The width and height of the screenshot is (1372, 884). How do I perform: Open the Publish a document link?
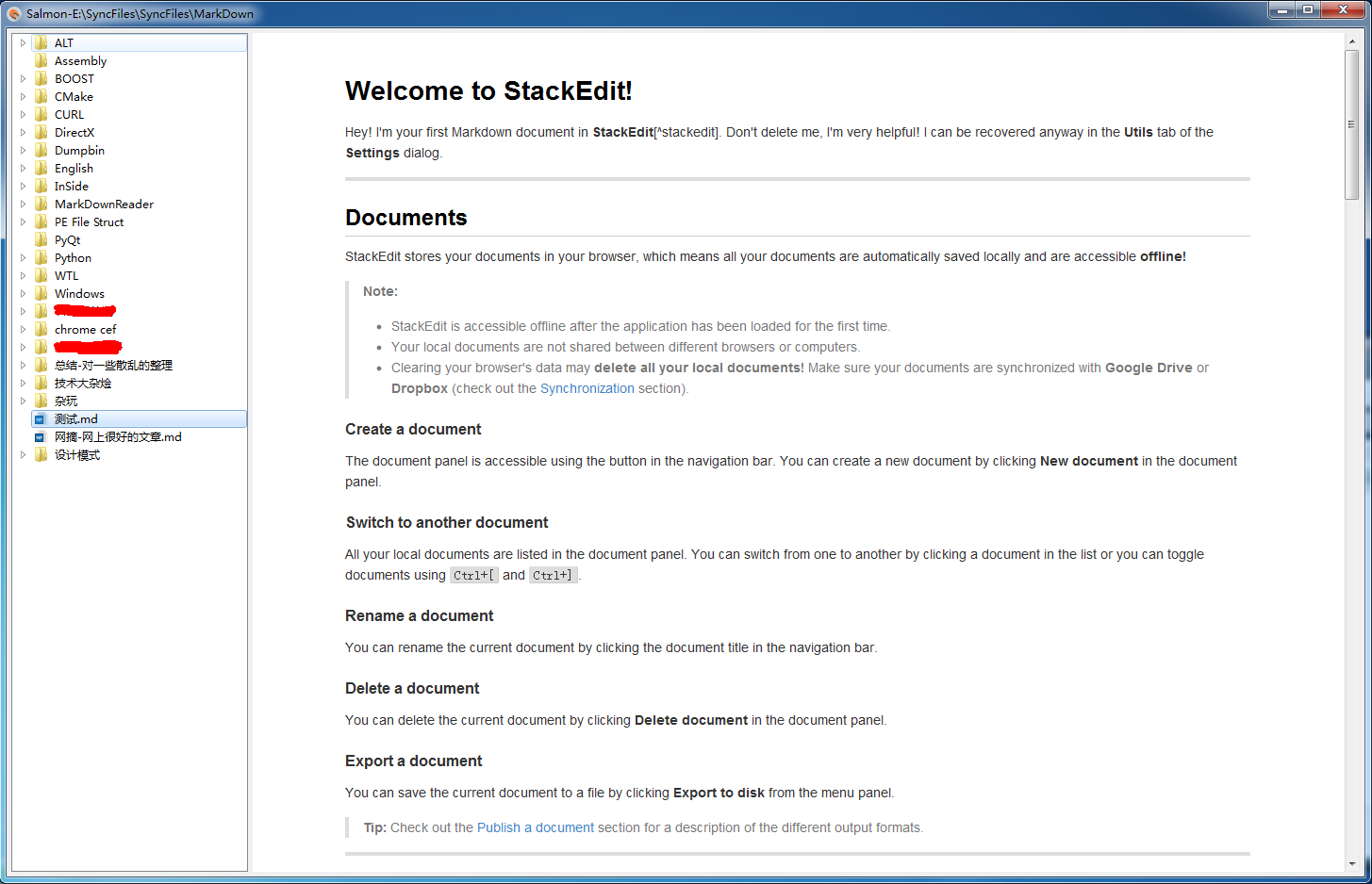(536, 827)
